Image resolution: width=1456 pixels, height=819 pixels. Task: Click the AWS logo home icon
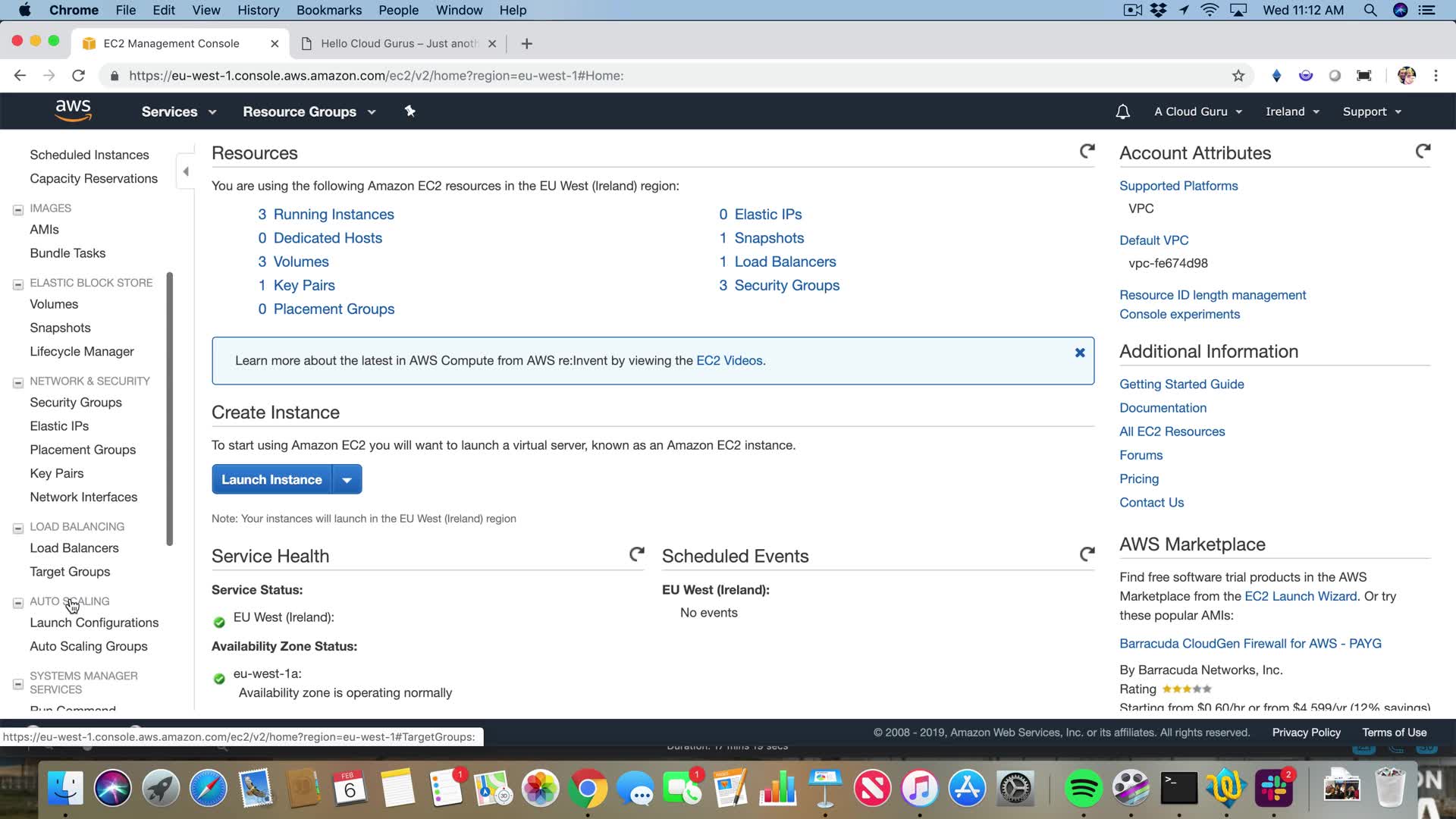(x=73, y=111)
